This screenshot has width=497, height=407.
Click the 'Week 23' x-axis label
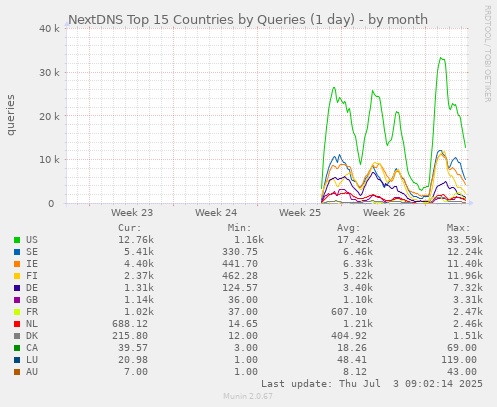click(x=132, y=213)
